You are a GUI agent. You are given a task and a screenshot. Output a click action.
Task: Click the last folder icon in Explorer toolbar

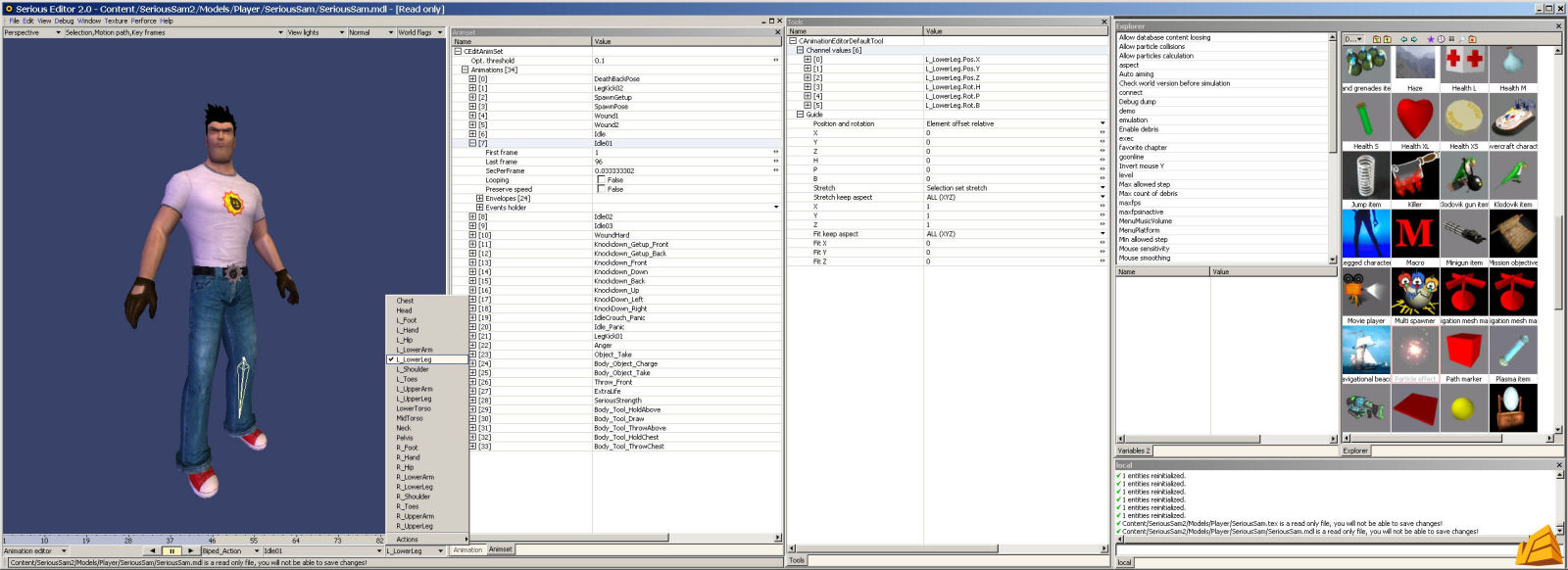(1472, 39)
